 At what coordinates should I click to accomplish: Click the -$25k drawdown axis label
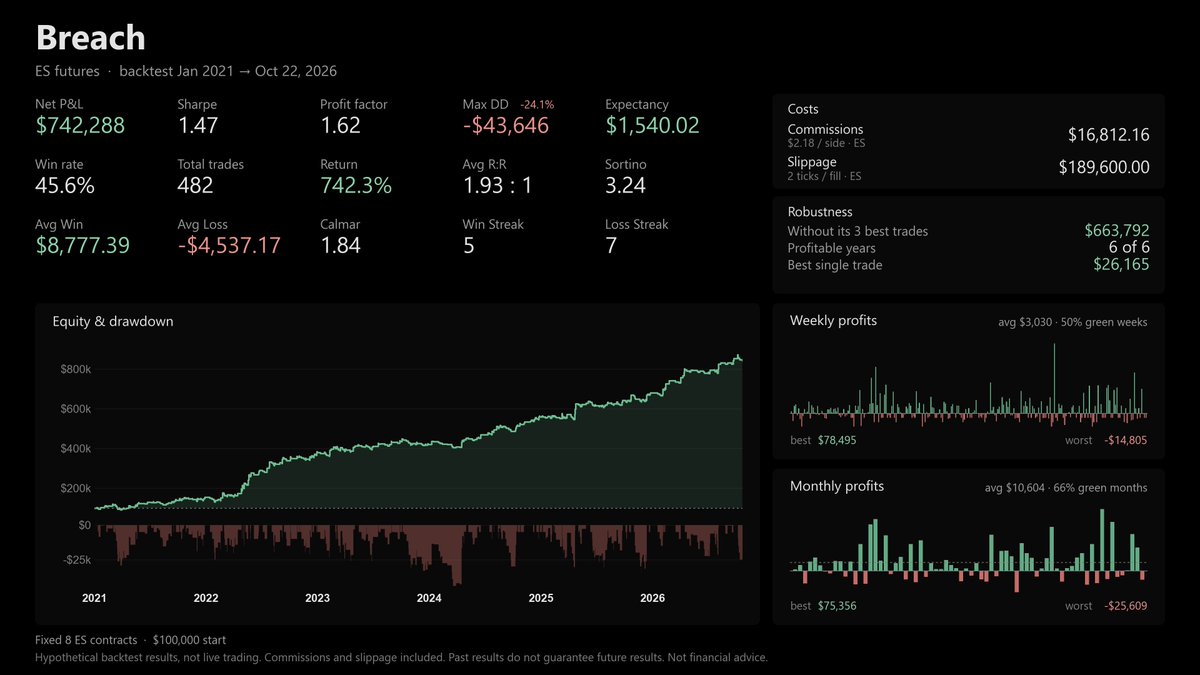(x=78, y=560)
